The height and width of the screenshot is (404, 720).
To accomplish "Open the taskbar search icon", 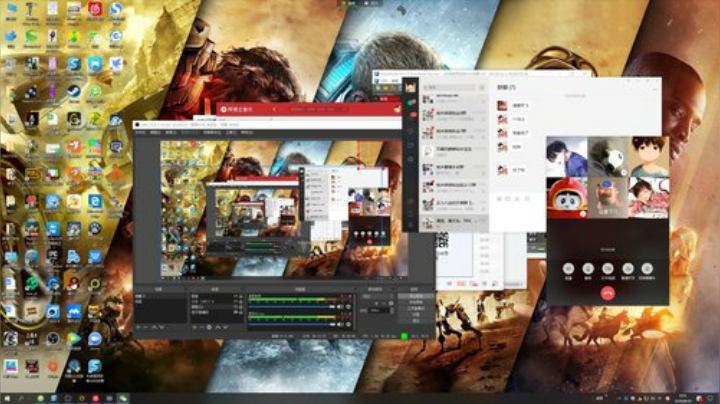I will pos(21,398).
